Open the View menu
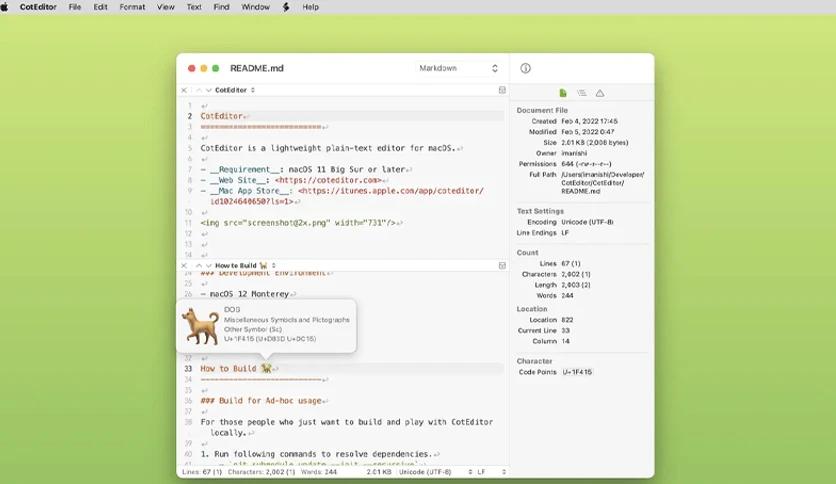The image size is (836, 484). (x=166, y=7)
